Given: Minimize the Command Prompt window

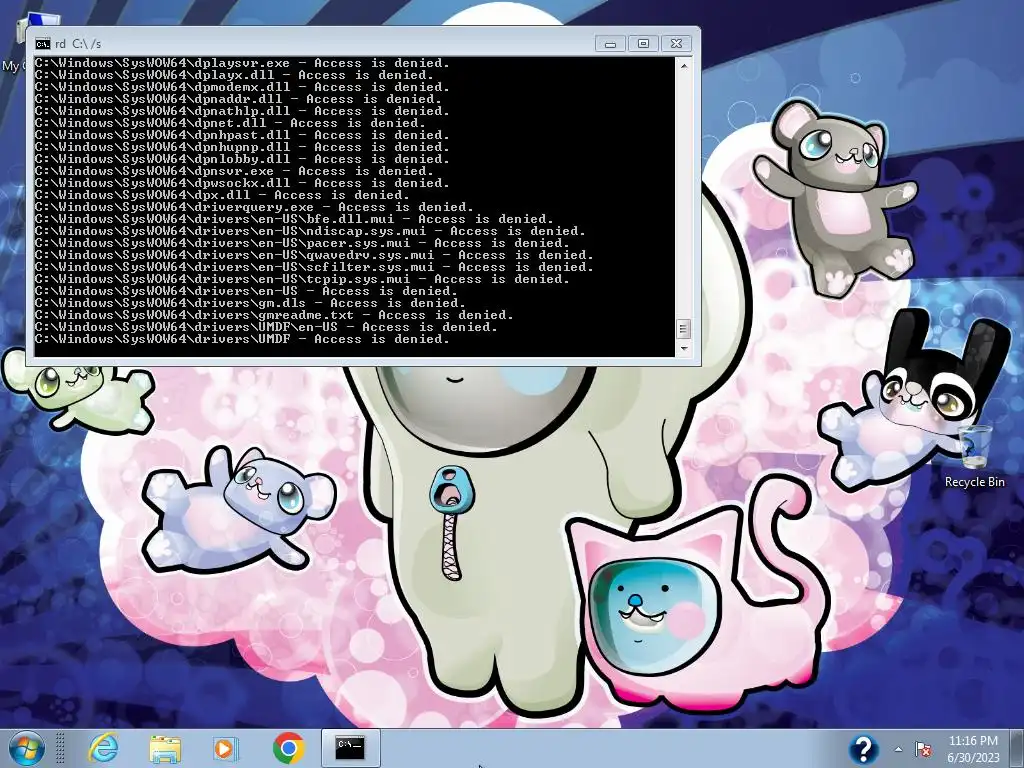Looking at the screenshot, I should point(611,44).
